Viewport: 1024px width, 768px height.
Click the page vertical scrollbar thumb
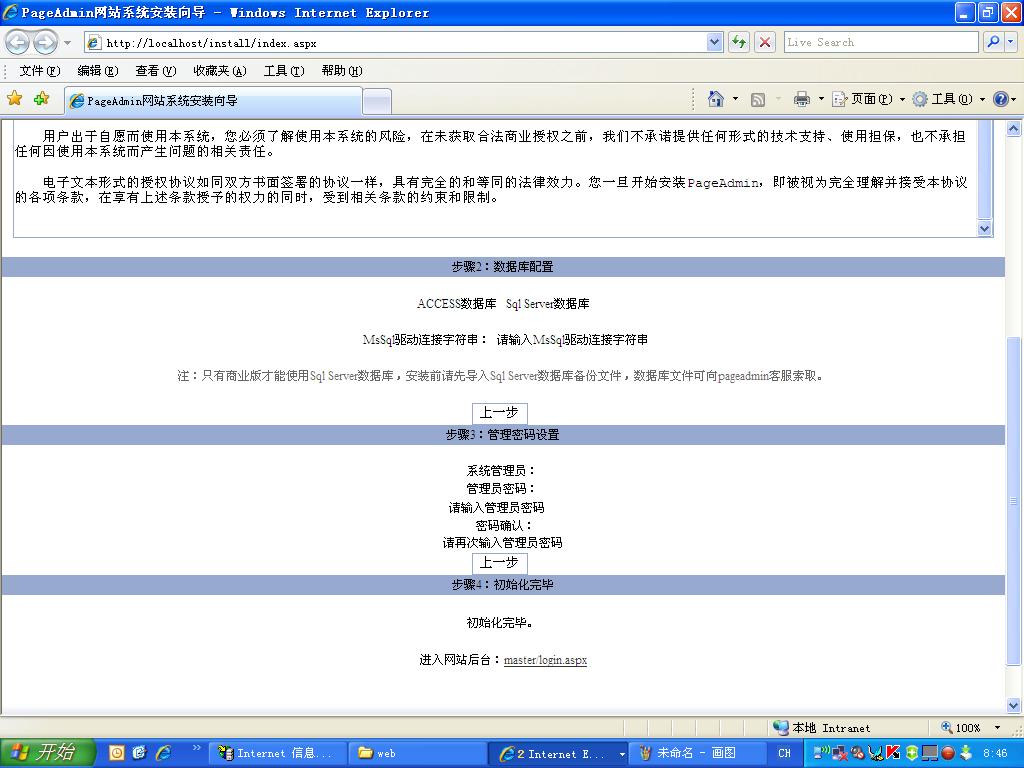coord(1014,501)
